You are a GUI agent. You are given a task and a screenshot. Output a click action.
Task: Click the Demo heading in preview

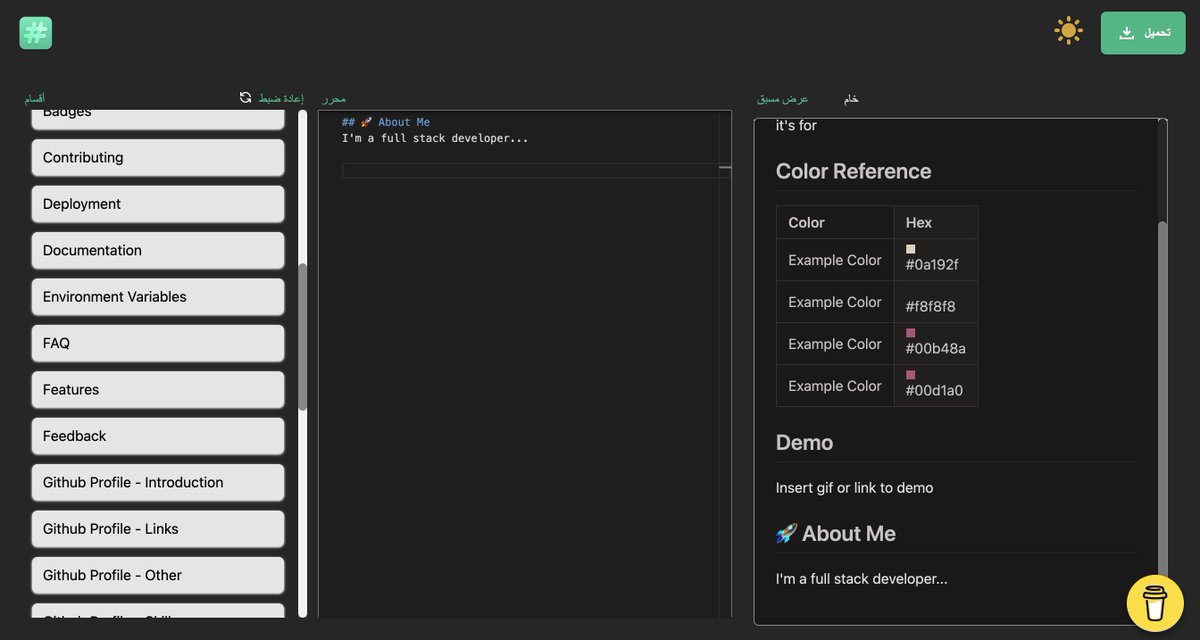click(x=805, y=442)
